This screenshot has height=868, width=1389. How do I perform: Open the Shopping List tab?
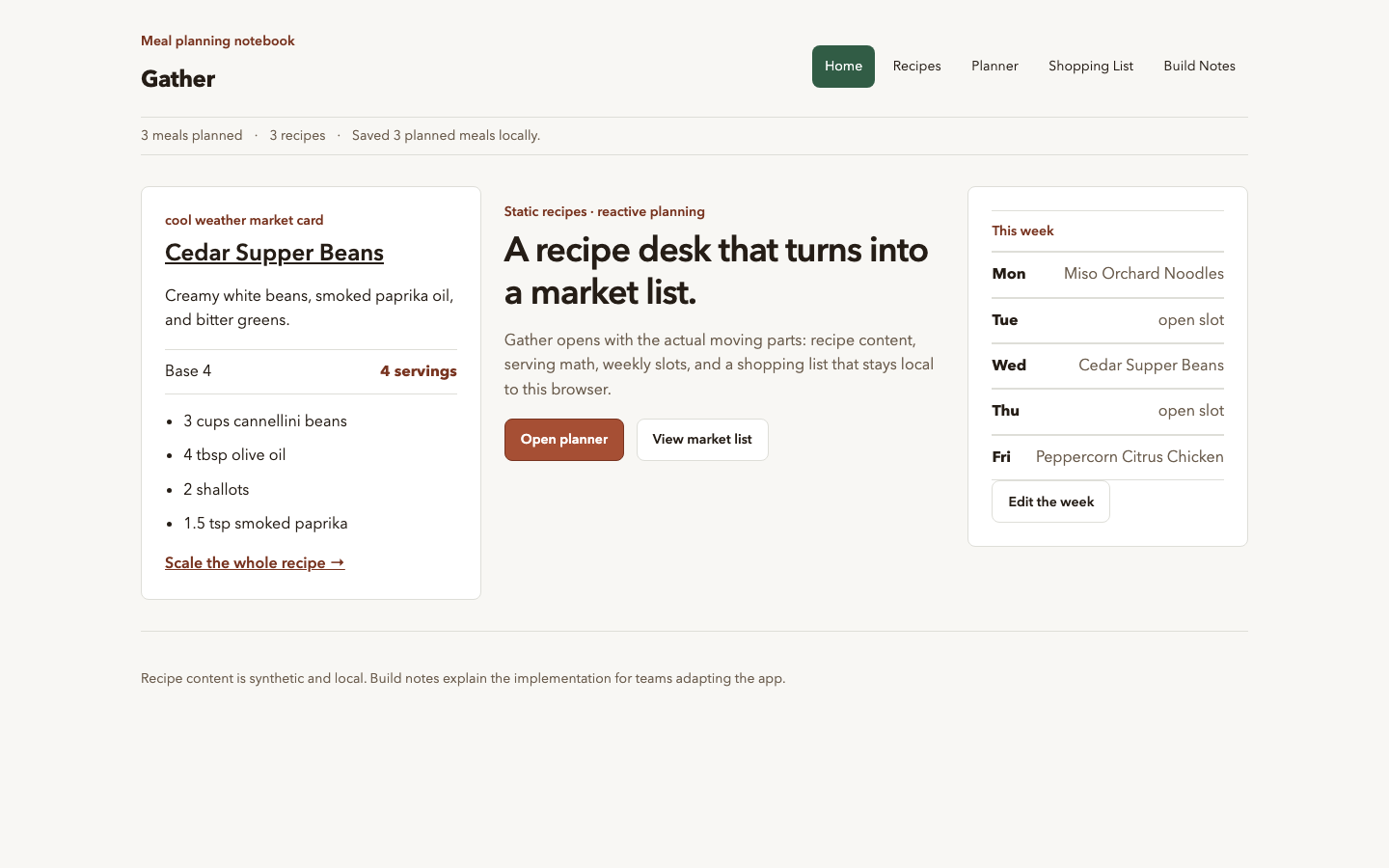(1091, 67)
